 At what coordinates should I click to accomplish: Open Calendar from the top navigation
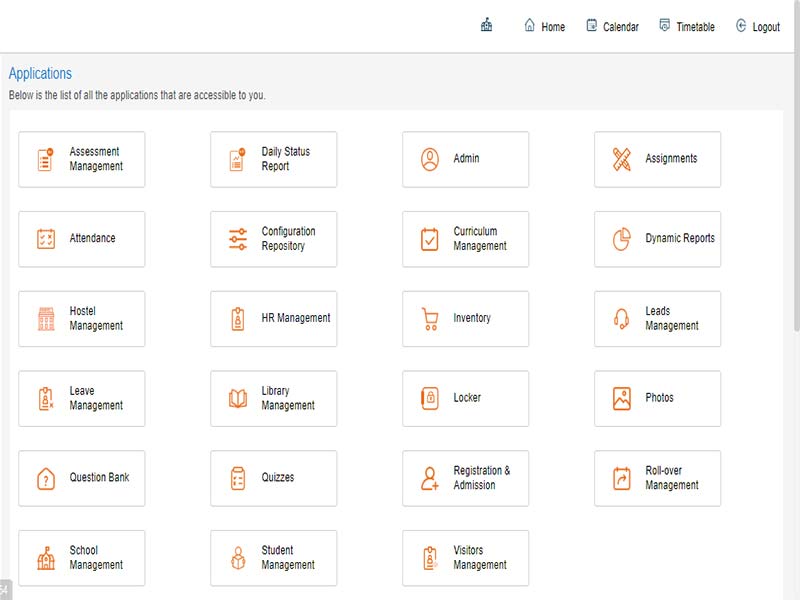point(612,27)
